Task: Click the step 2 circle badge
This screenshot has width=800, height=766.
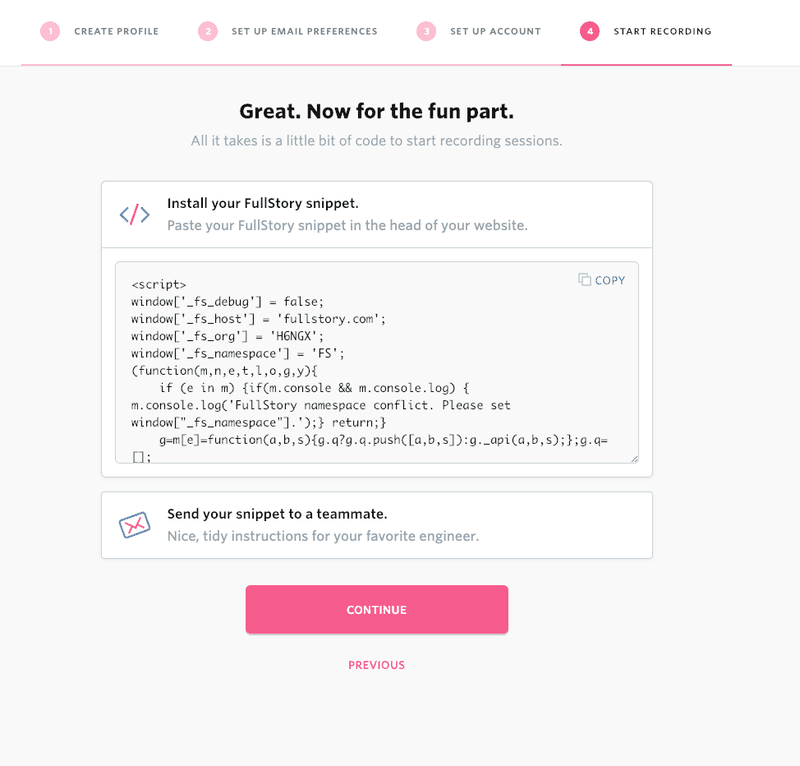Action: coord(208,31)
